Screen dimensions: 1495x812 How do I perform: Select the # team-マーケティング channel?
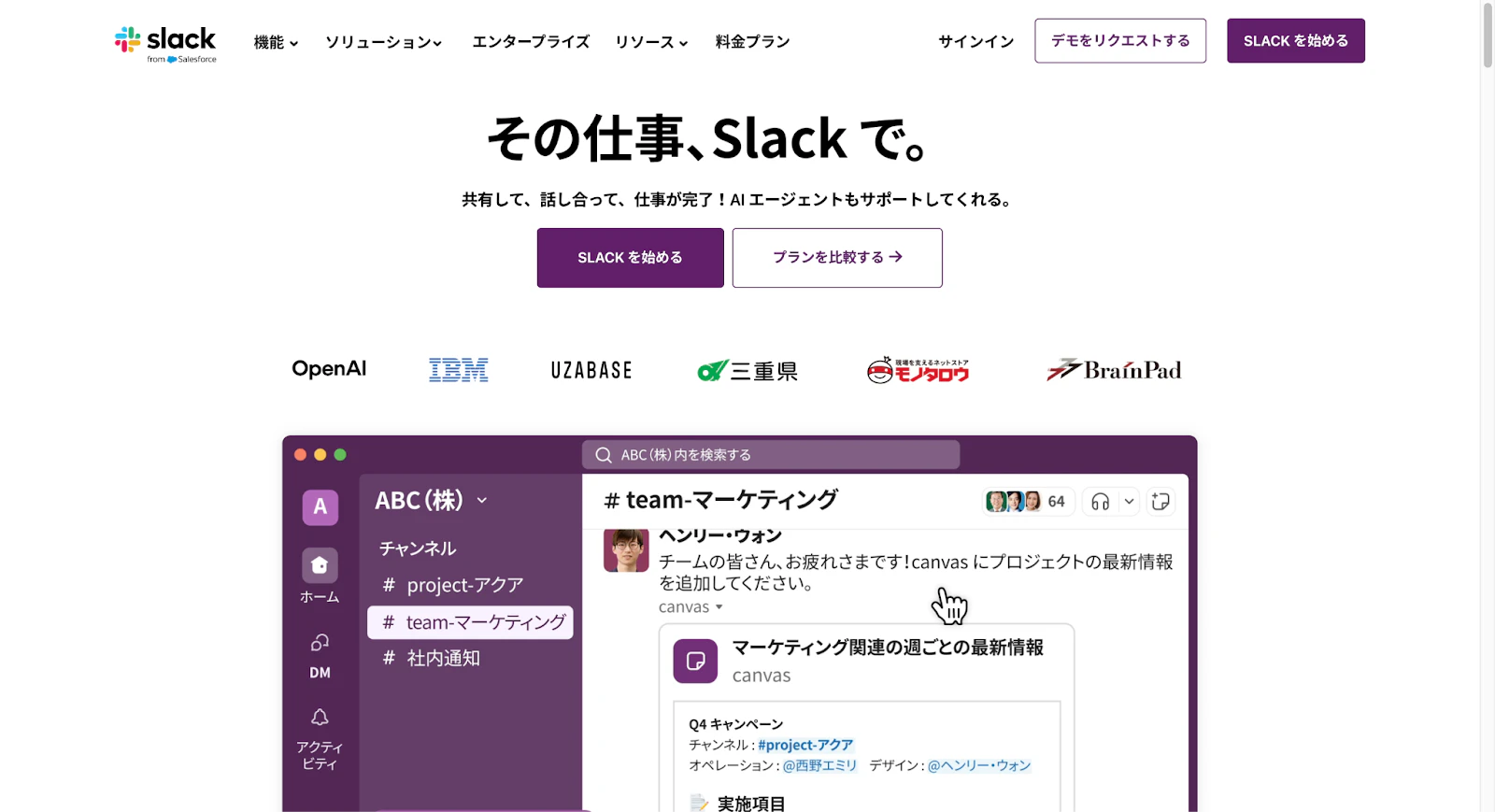click(470, 622)
